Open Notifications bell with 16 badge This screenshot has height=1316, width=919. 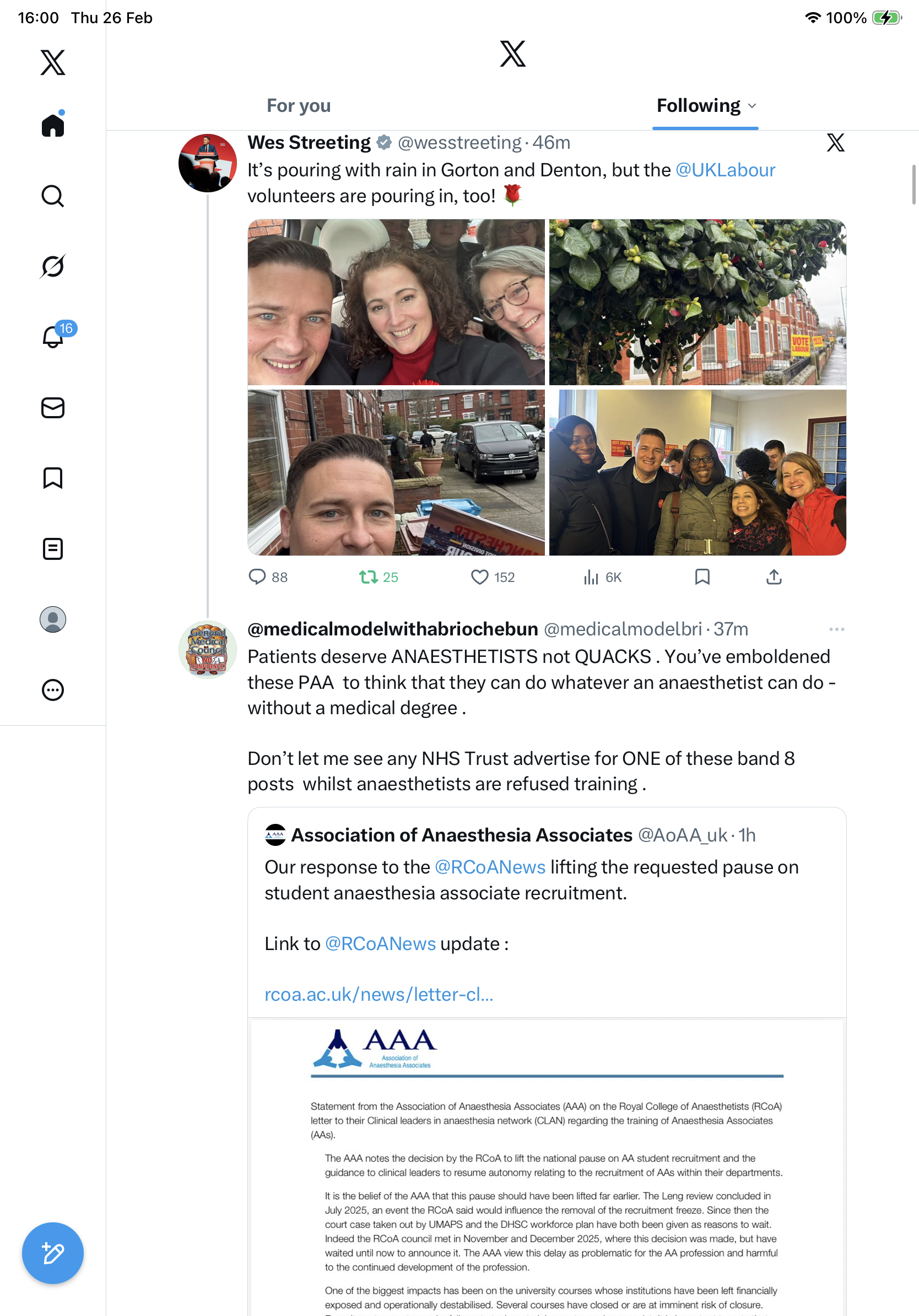pyautogui.click(x=53, y=336)
